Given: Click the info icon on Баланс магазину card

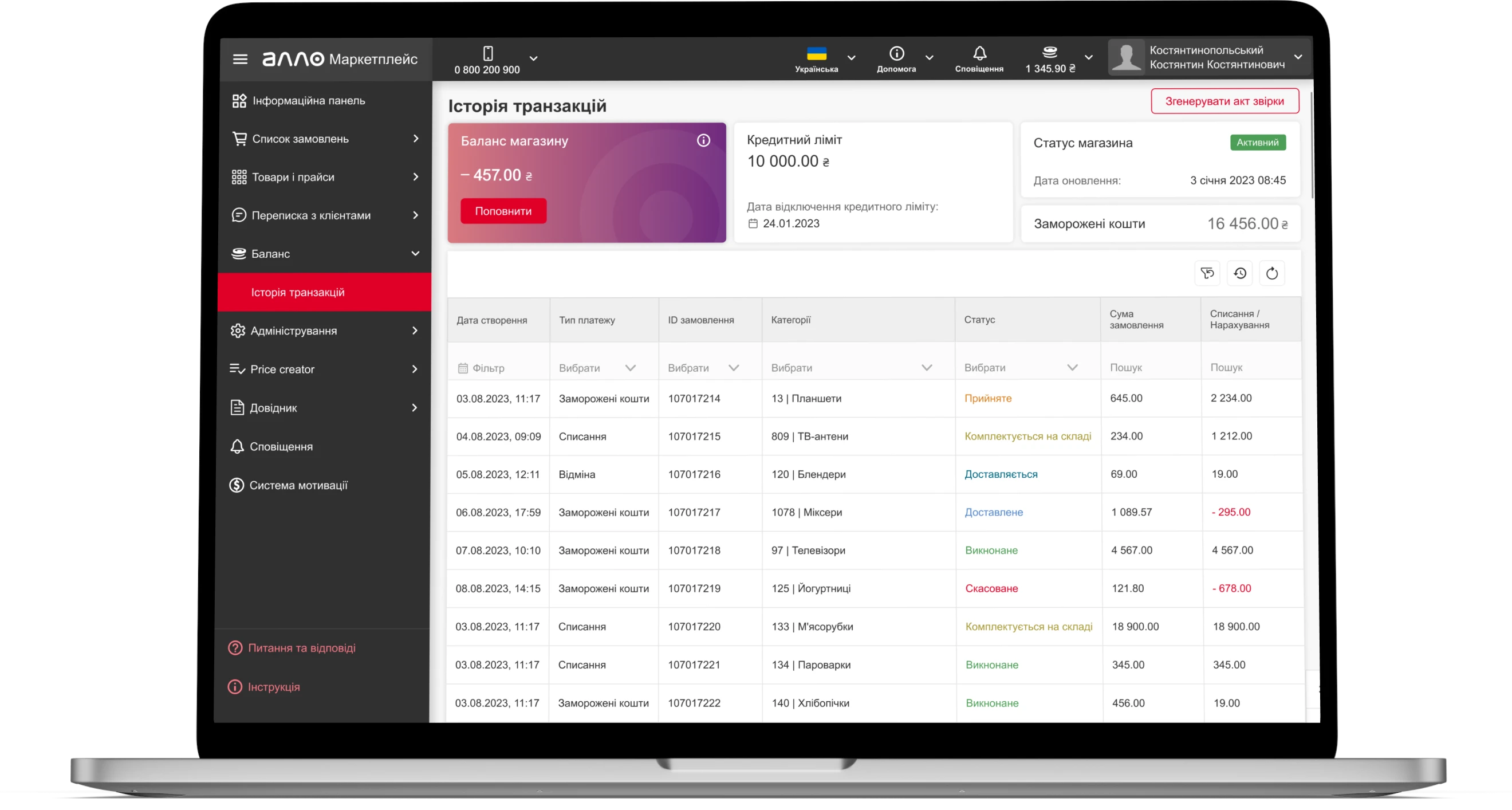Looking at the screenshot, I should (x=703, y=141).
